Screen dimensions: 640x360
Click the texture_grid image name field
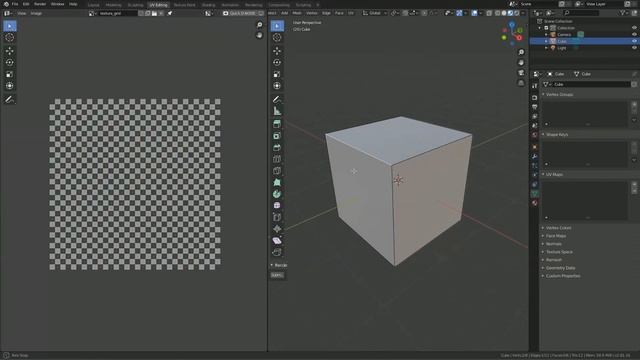[x=118, y=13]
